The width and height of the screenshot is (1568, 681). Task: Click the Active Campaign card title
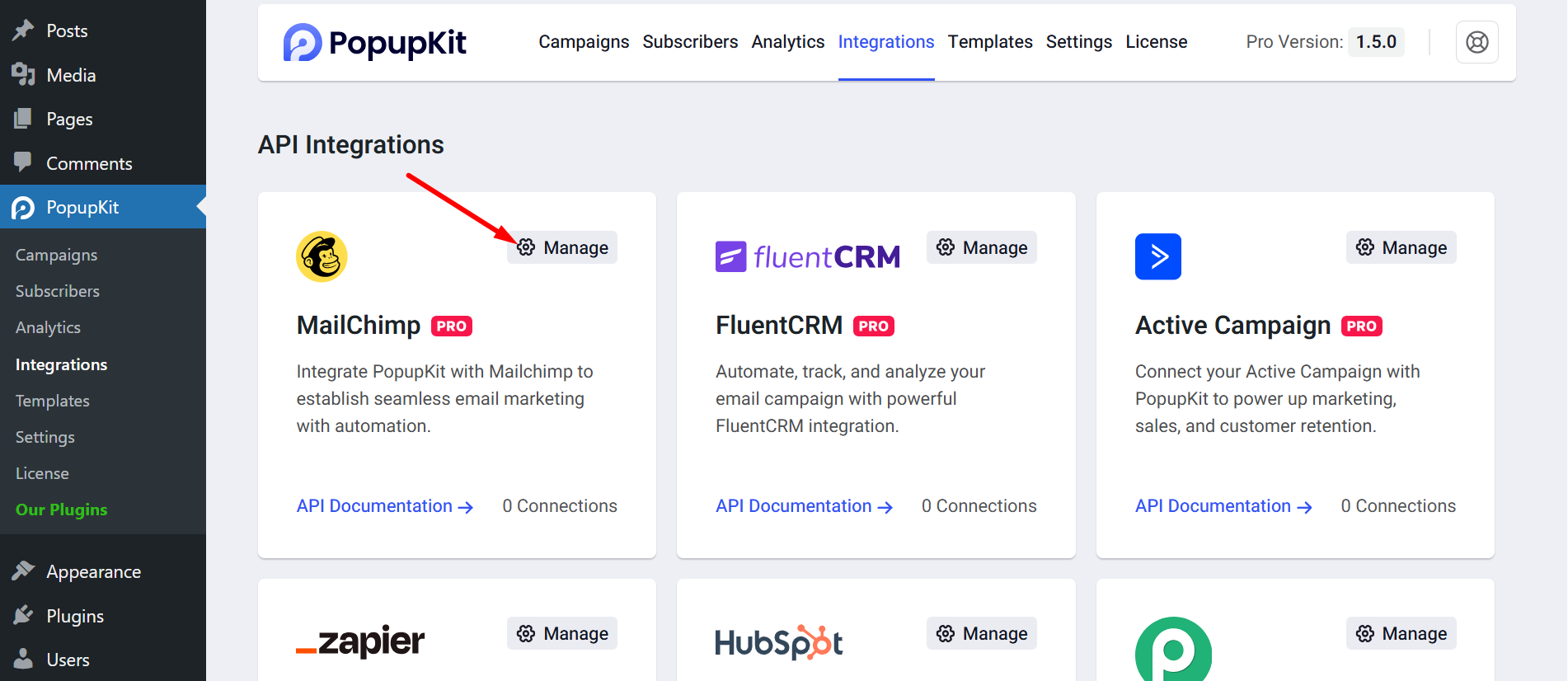pyautogui.click(x=1233, y=326)
